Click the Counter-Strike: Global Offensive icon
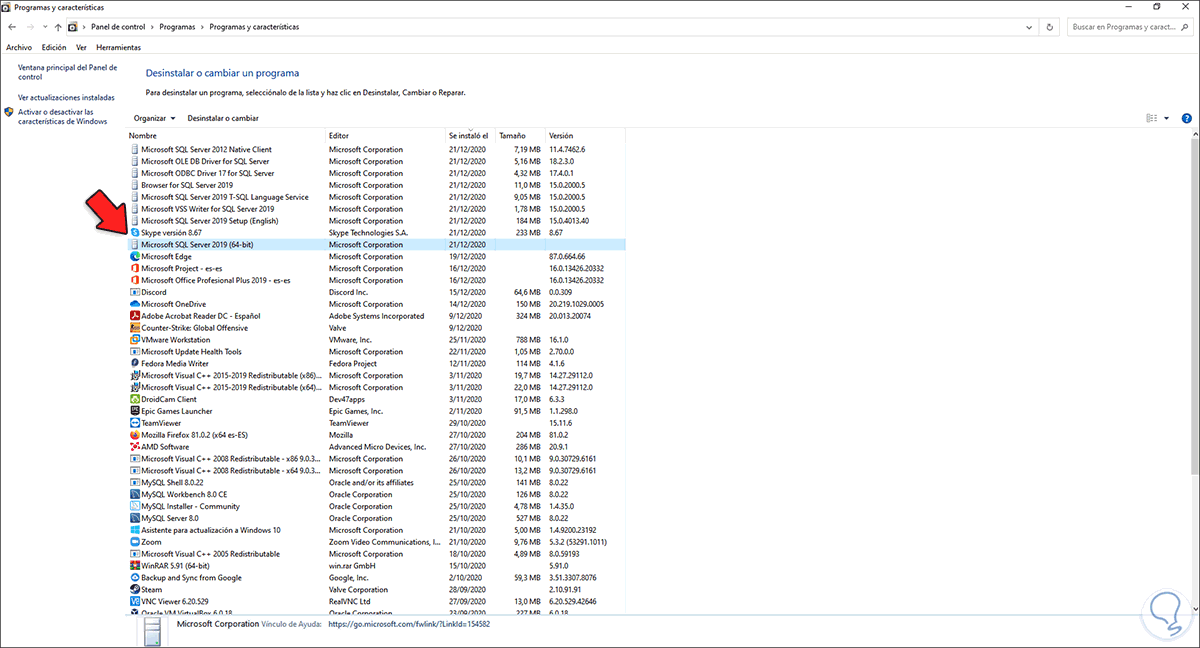This screenshot has width=1200, height=648. 135,328
